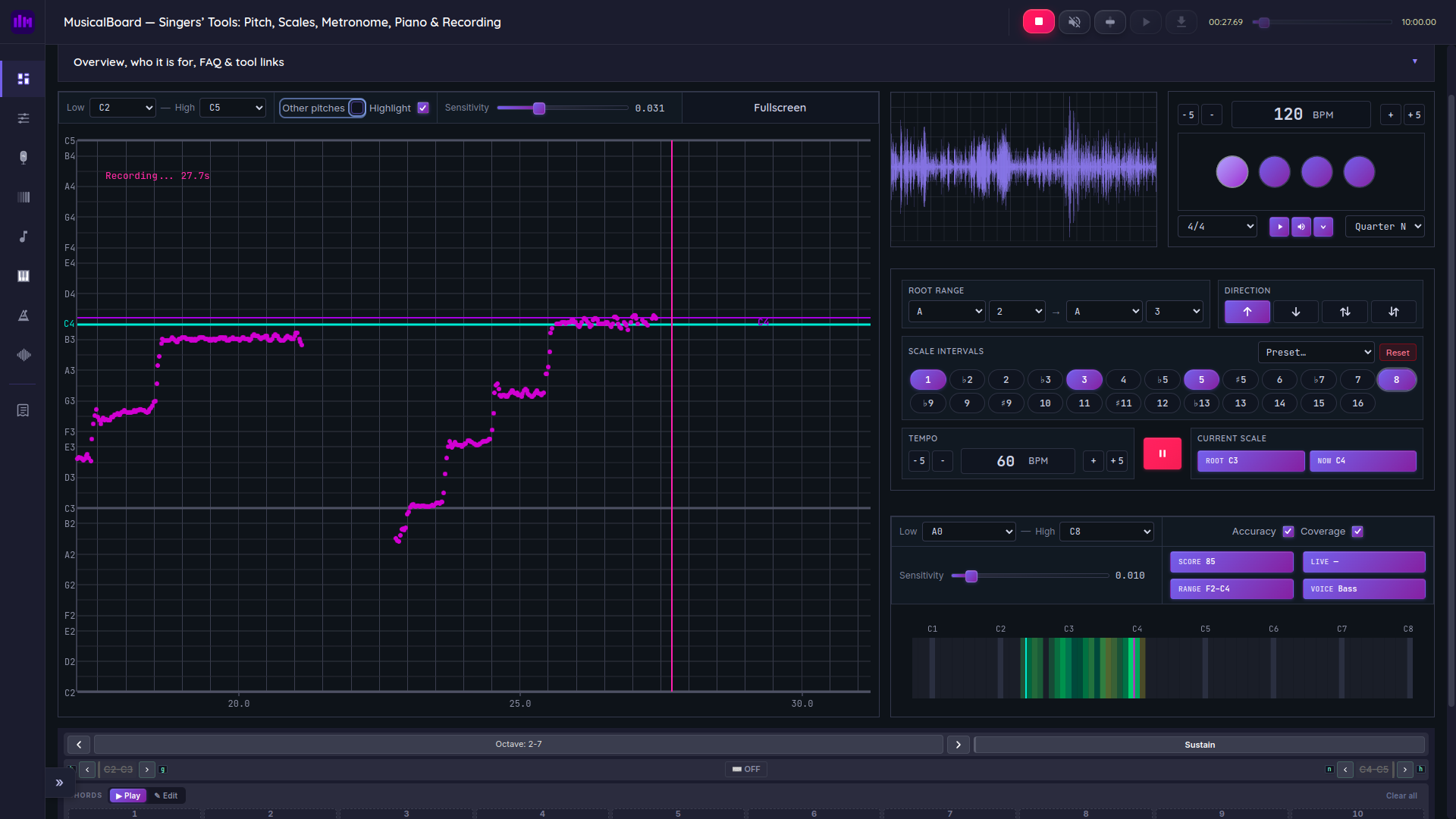Open the MusicalBoard logo
This screenshot has width=1456, height=819.
[23, 22]
